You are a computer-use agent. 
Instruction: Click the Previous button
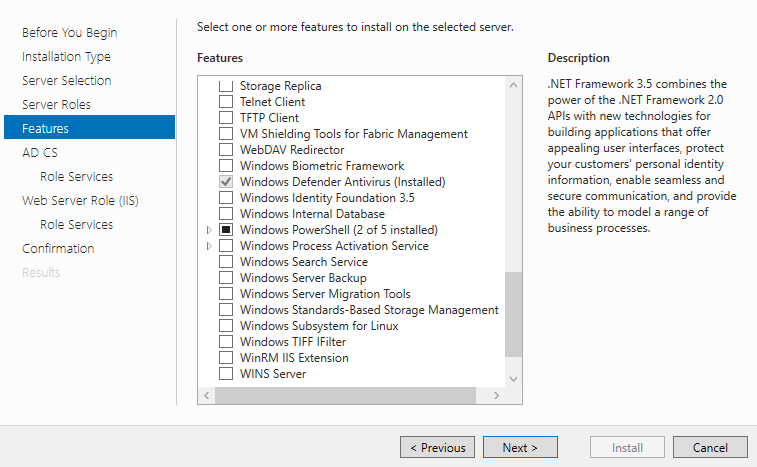click(437, 447)
